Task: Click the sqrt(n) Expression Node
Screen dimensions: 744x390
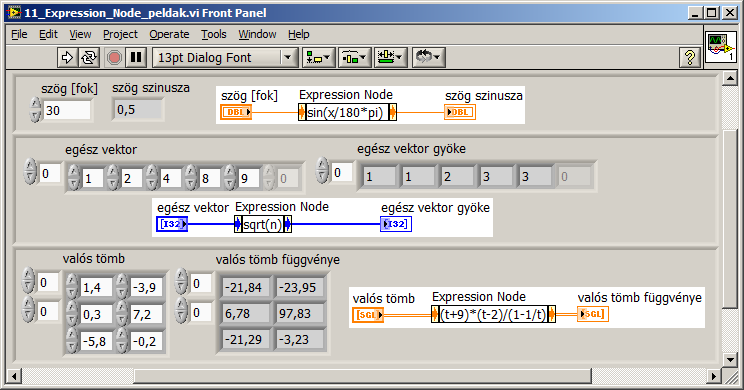Action: click(263, 224)
